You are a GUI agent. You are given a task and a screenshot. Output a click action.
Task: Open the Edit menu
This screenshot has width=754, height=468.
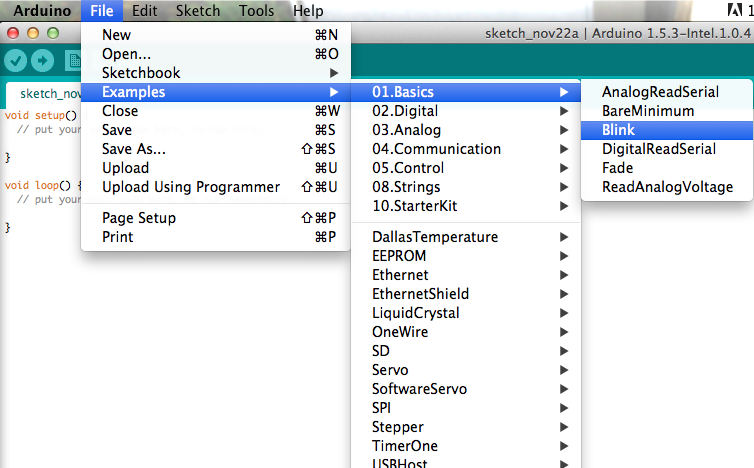tap(144, 11)
